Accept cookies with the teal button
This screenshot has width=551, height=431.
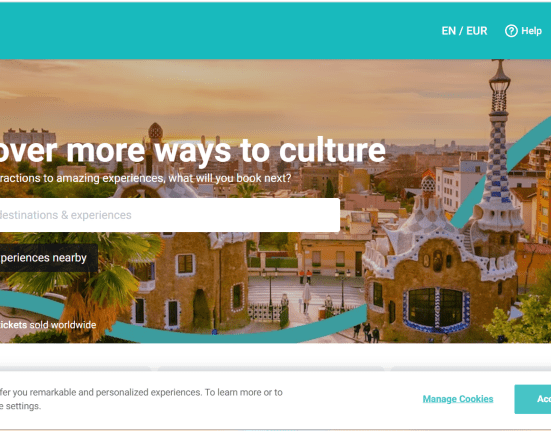click(533, 399)
